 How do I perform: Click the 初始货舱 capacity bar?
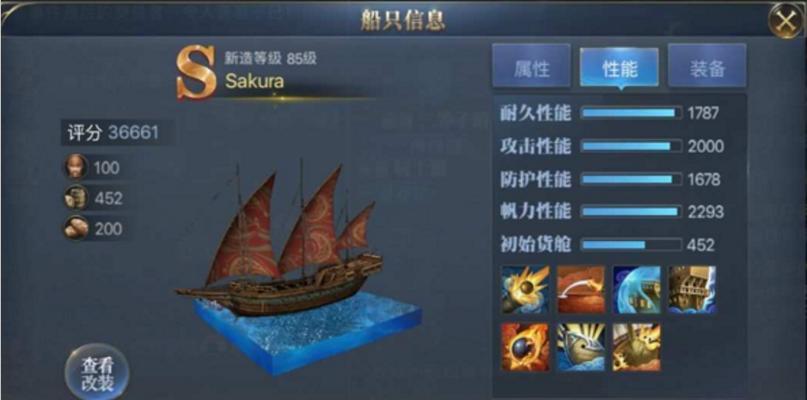[x=631, y=245]
